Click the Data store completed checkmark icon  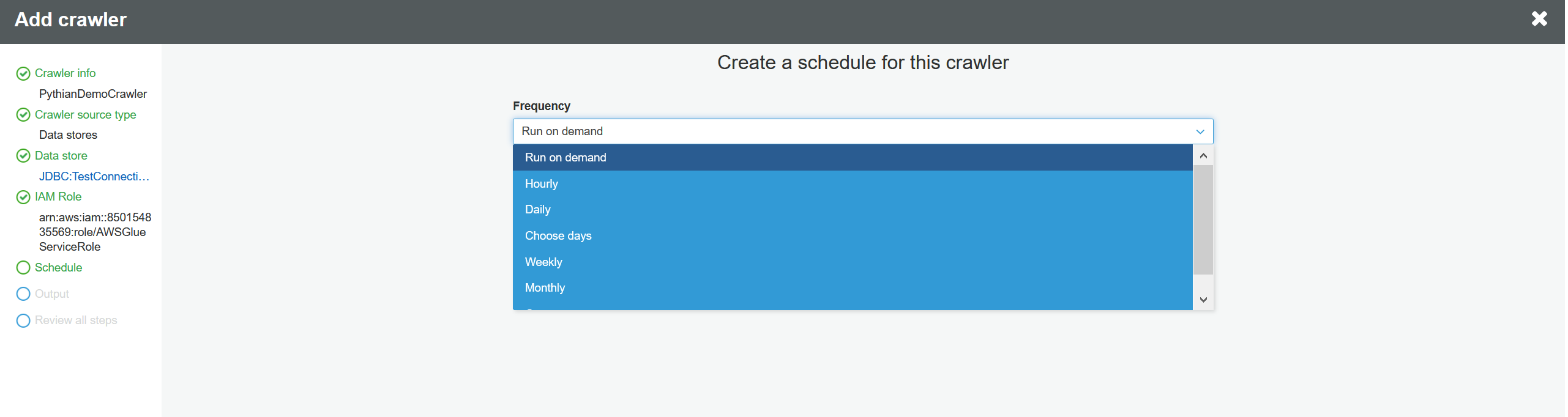(23, 156)
